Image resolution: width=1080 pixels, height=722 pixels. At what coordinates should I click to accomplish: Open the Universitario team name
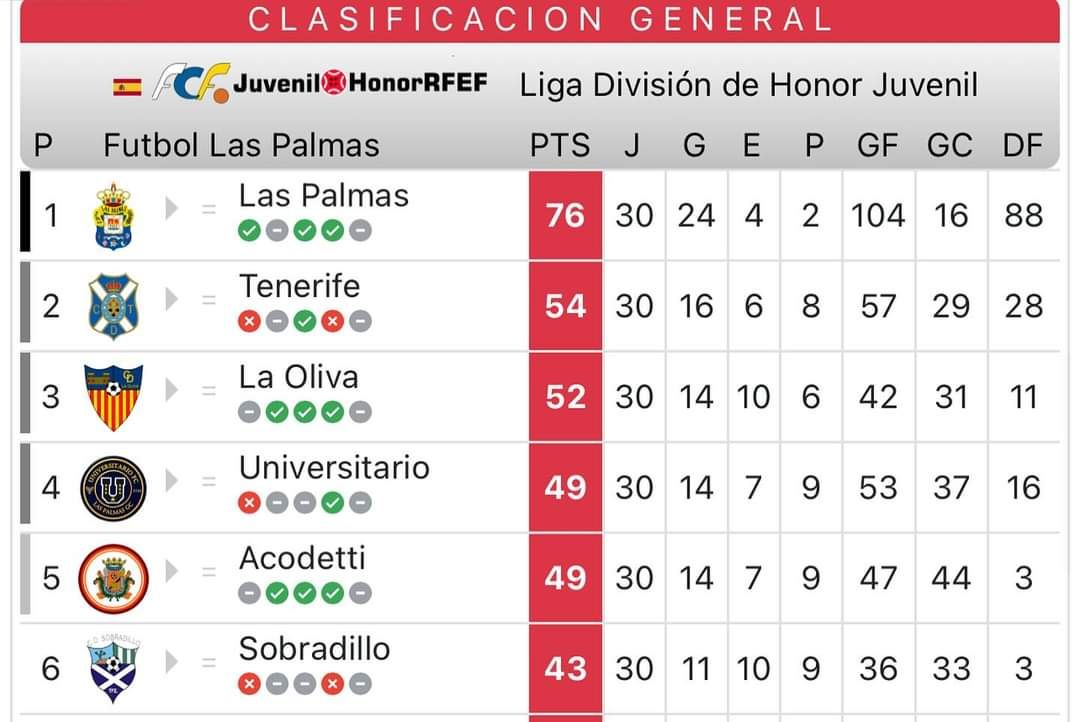(x=334, y=468)
